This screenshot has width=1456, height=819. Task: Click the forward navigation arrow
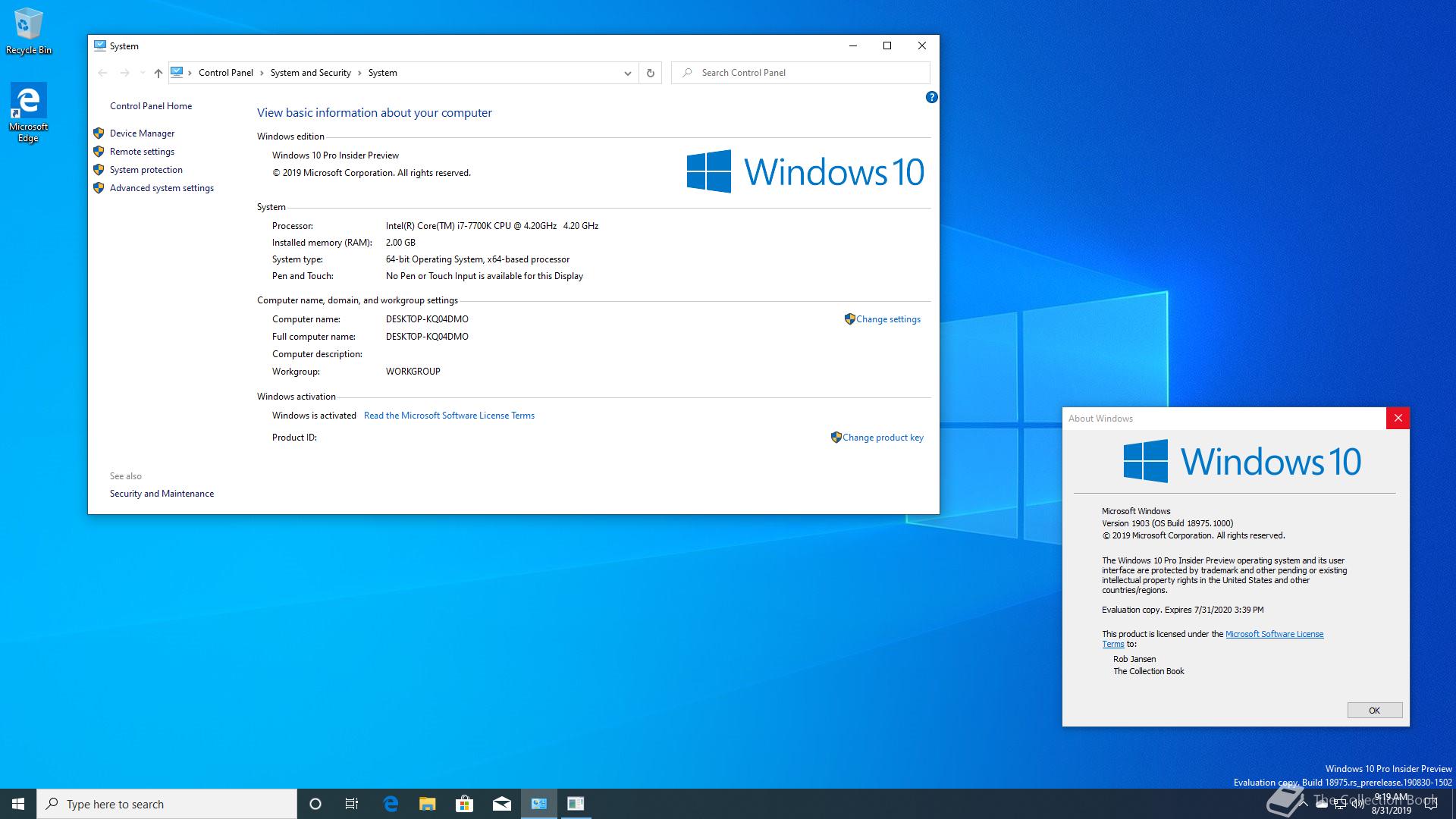(x=125, y=73)
